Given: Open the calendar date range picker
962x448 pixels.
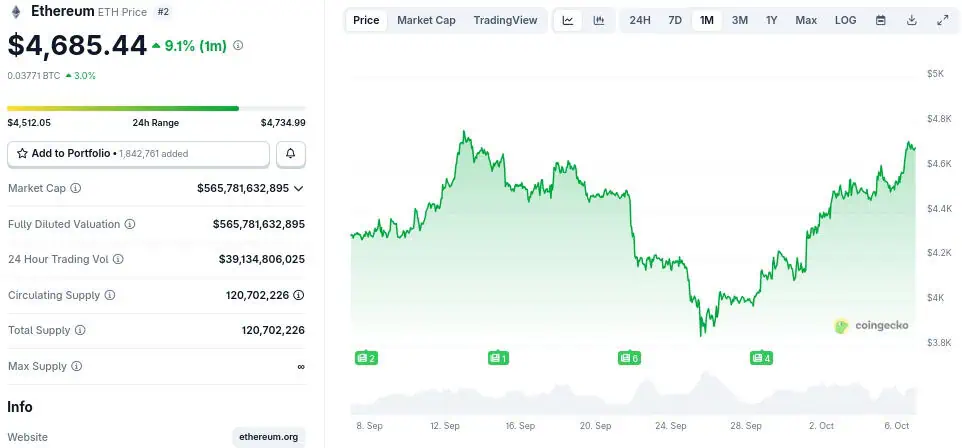Looking at the screenshot, I should pos(881,20).
